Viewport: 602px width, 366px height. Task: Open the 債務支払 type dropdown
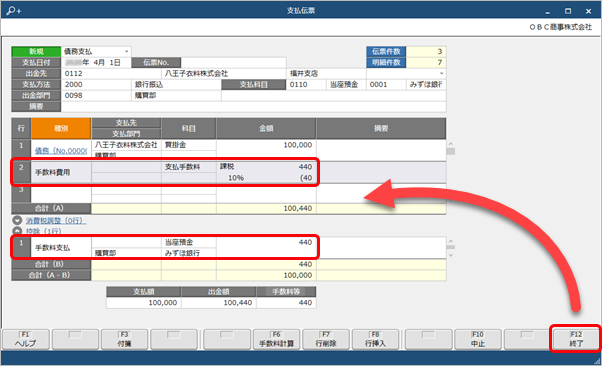point(126,51)
